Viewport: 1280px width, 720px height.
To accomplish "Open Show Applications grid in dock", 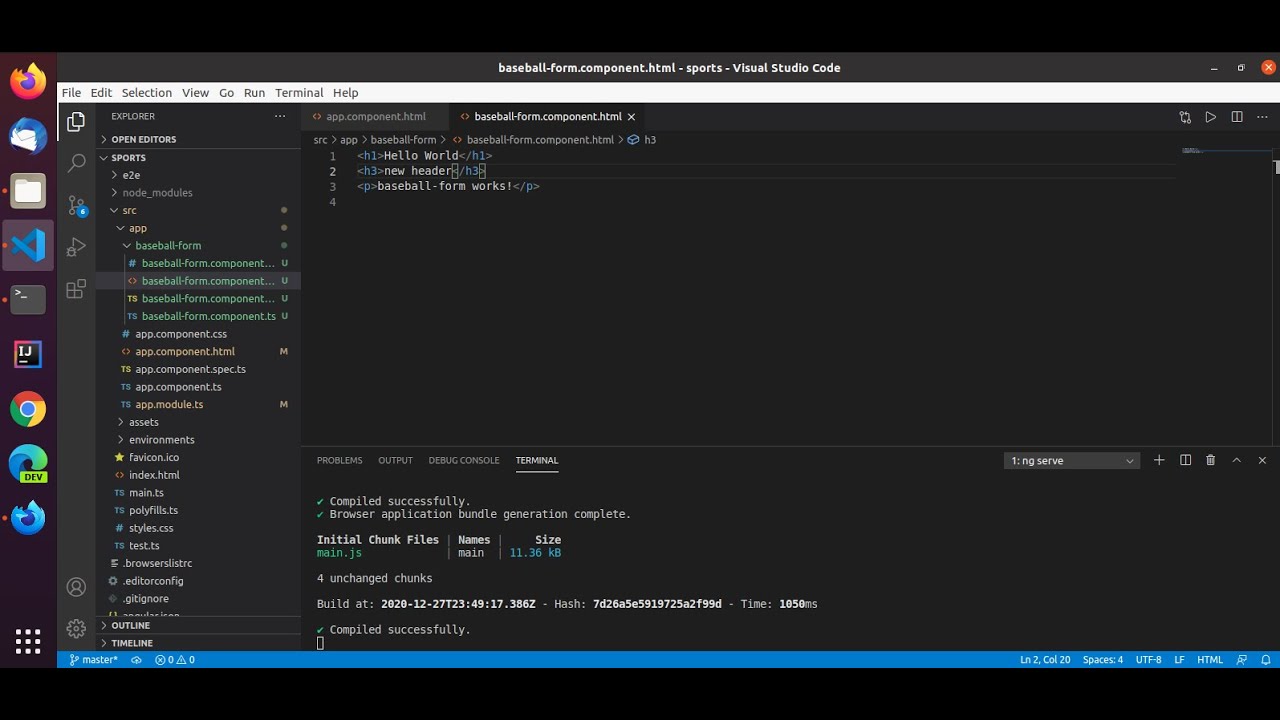I will [28, 641].
